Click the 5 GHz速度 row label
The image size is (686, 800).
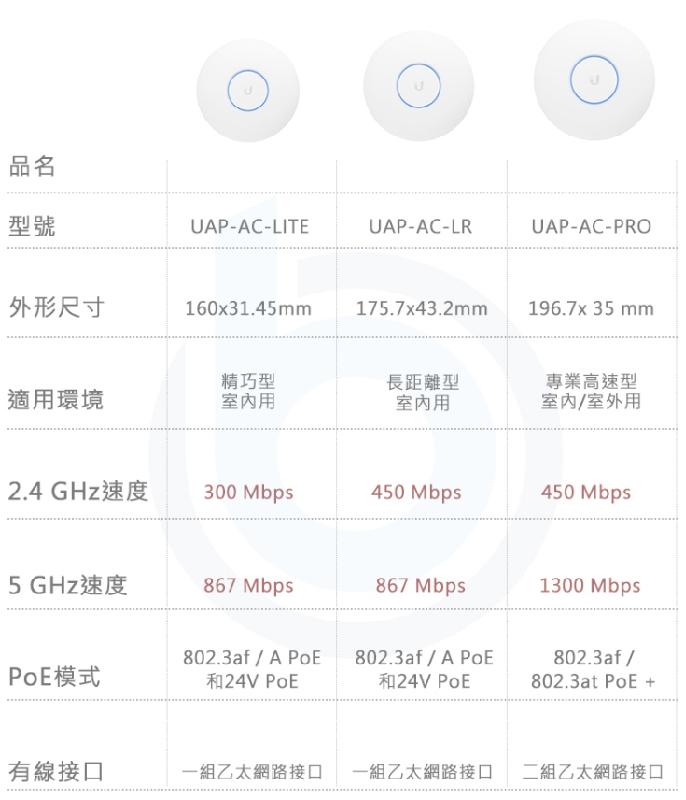67,585
